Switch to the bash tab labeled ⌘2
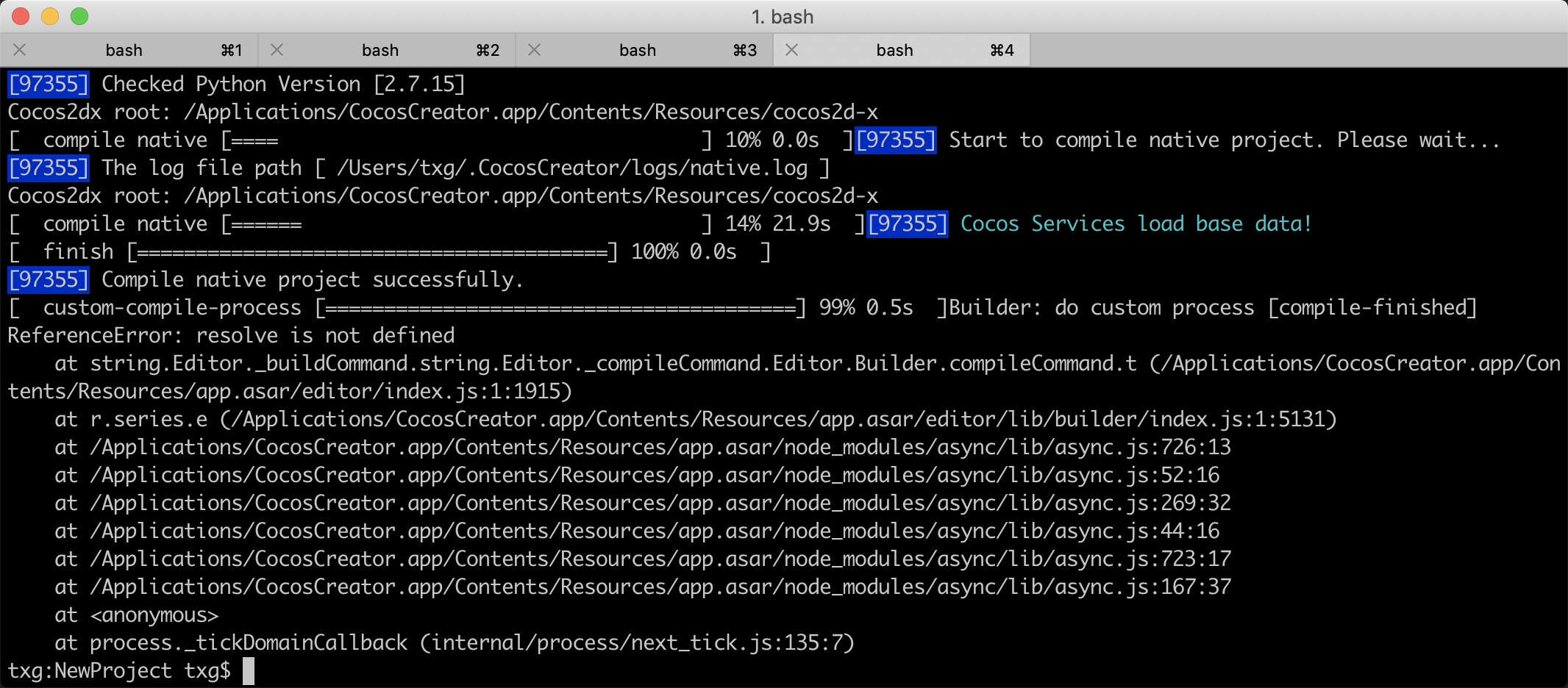Image resolution: width=1568 pixels, height=688 pixels. pyautogui.click(x=380, y=50)
